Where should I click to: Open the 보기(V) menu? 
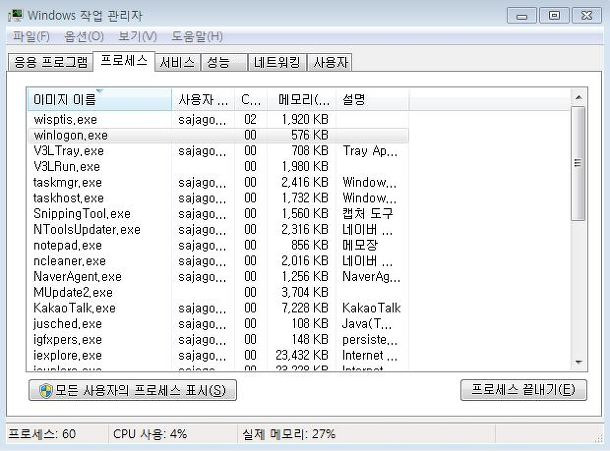coord(137,37)
